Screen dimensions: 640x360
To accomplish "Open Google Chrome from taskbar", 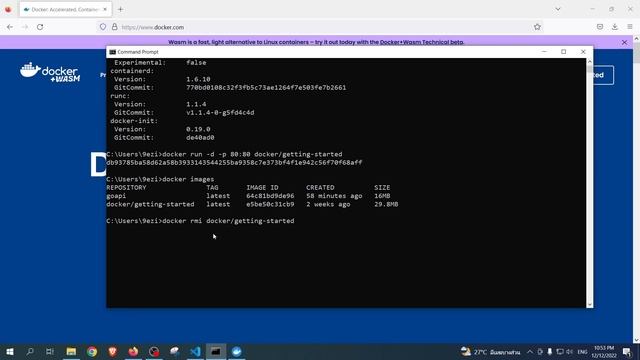I will (92, 351).
